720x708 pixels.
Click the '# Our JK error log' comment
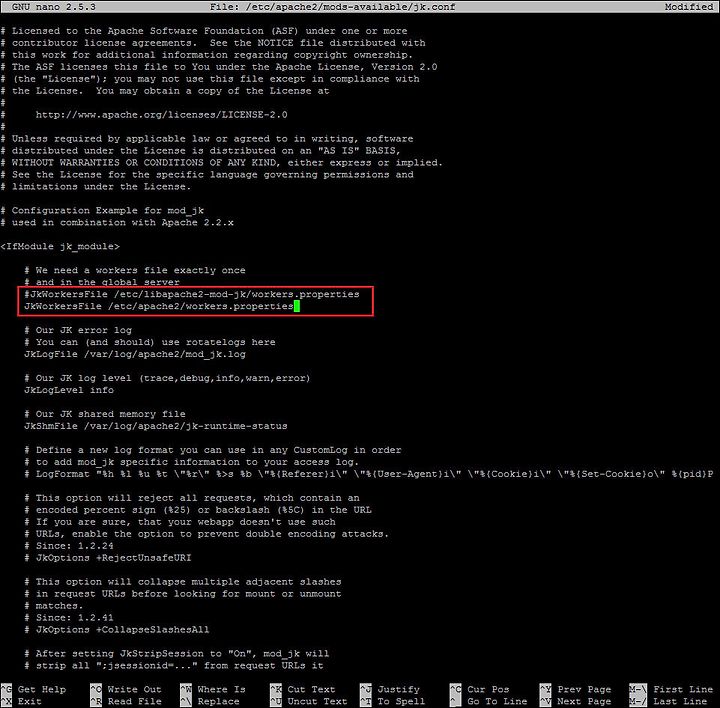tap(78, 330)
